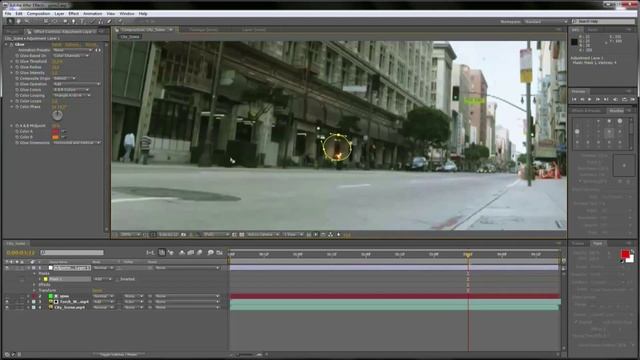Viewport: 640px width, 360px height.
Task: Click Reset link in Glow effect header
Action: point(56,44)
